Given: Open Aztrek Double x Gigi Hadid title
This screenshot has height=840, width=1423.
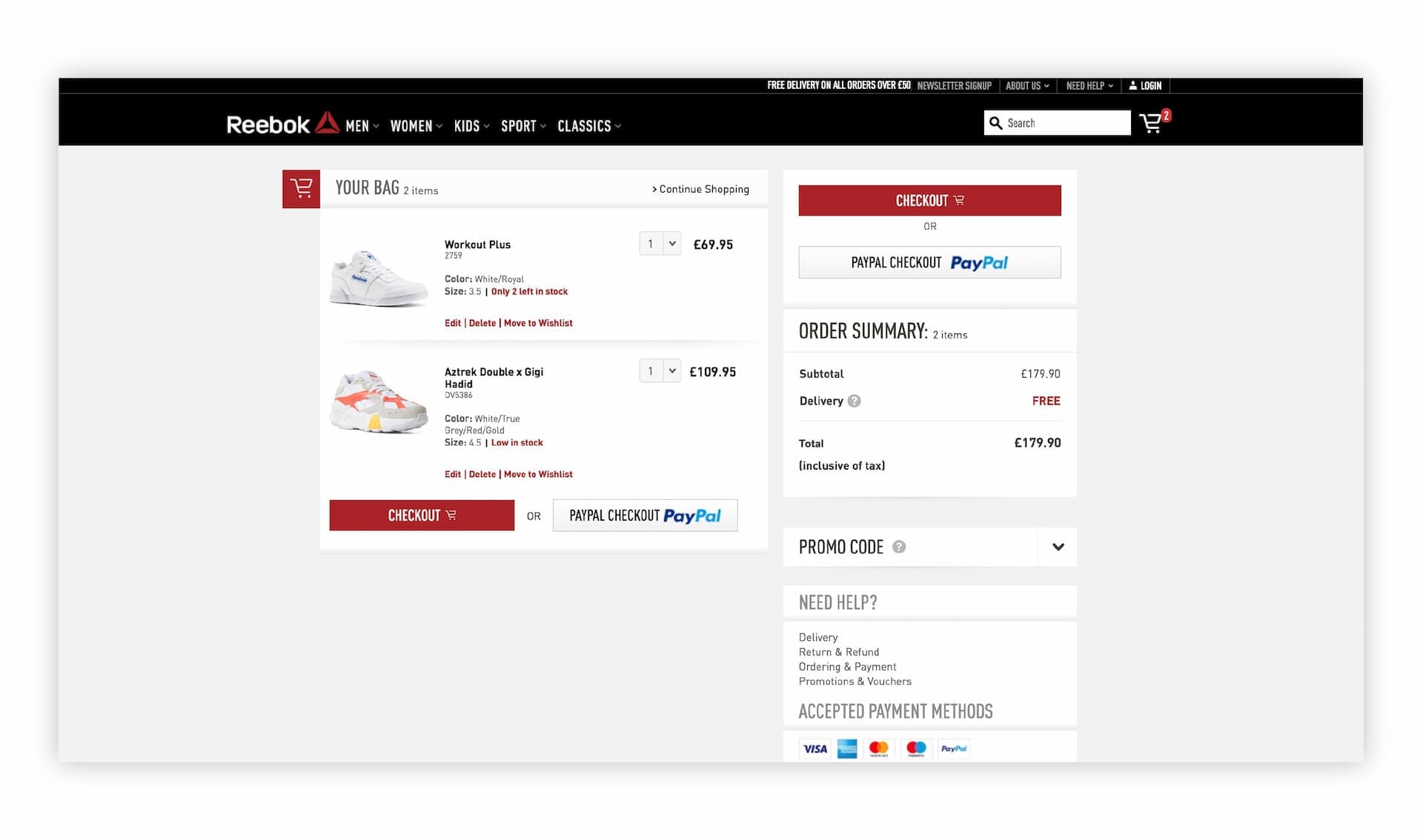Looking at the screenshot, I should tap(494, 378).
